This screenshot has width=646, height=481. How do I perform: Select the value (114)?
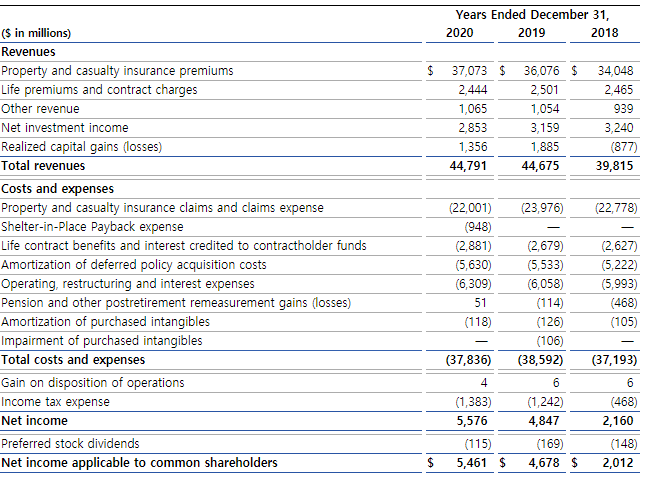click(550, 303)
